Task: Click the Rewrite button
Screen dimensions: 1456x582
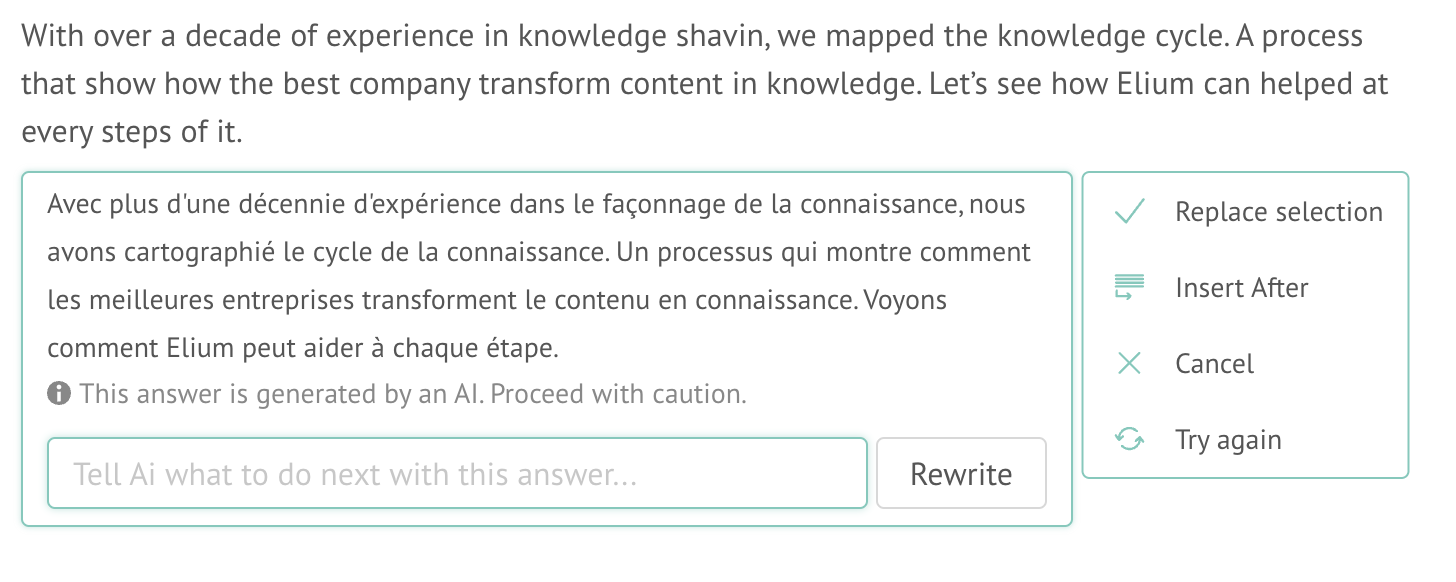Action: [961, 474]
